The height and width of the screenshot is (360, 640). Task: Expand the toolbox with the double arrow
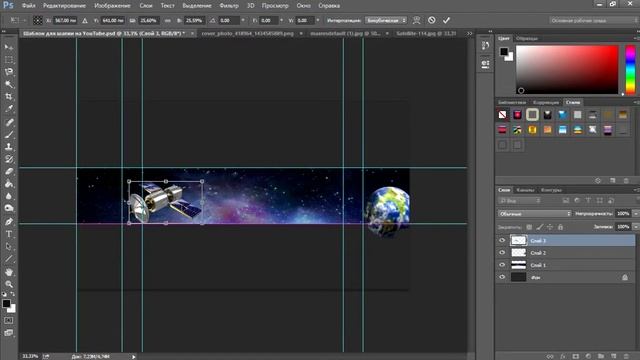[4, 31]
